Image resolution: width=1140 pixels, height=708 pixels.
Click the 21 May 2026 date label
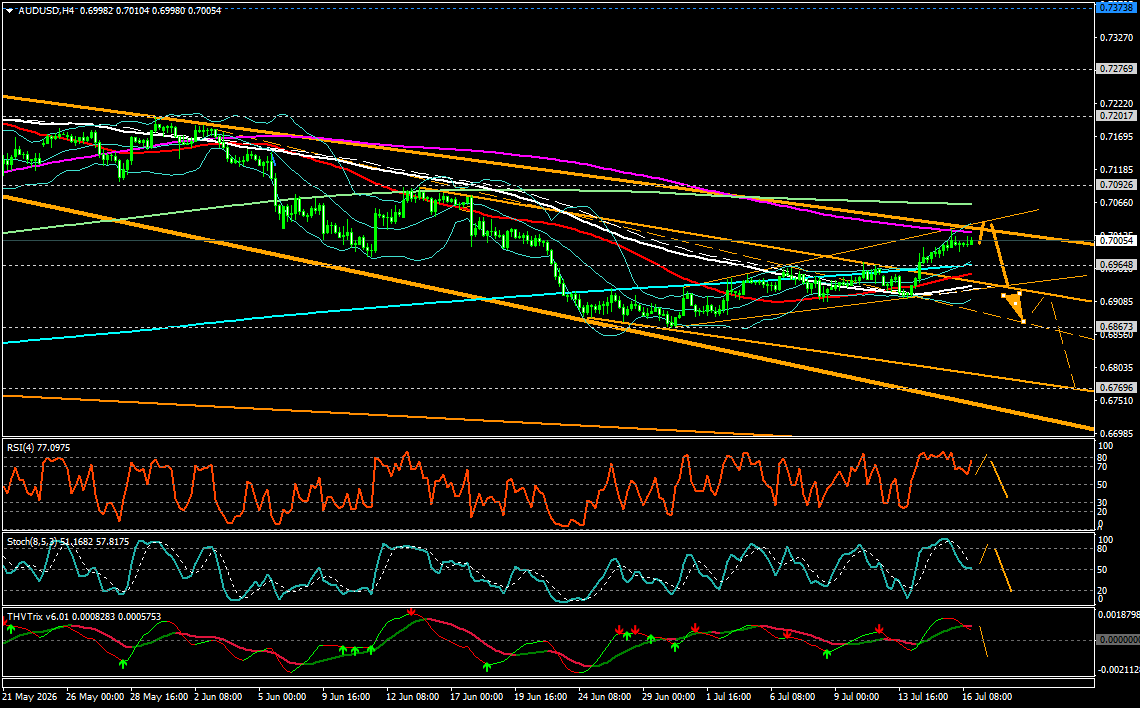pyautogui.click(x=30, y=696)
